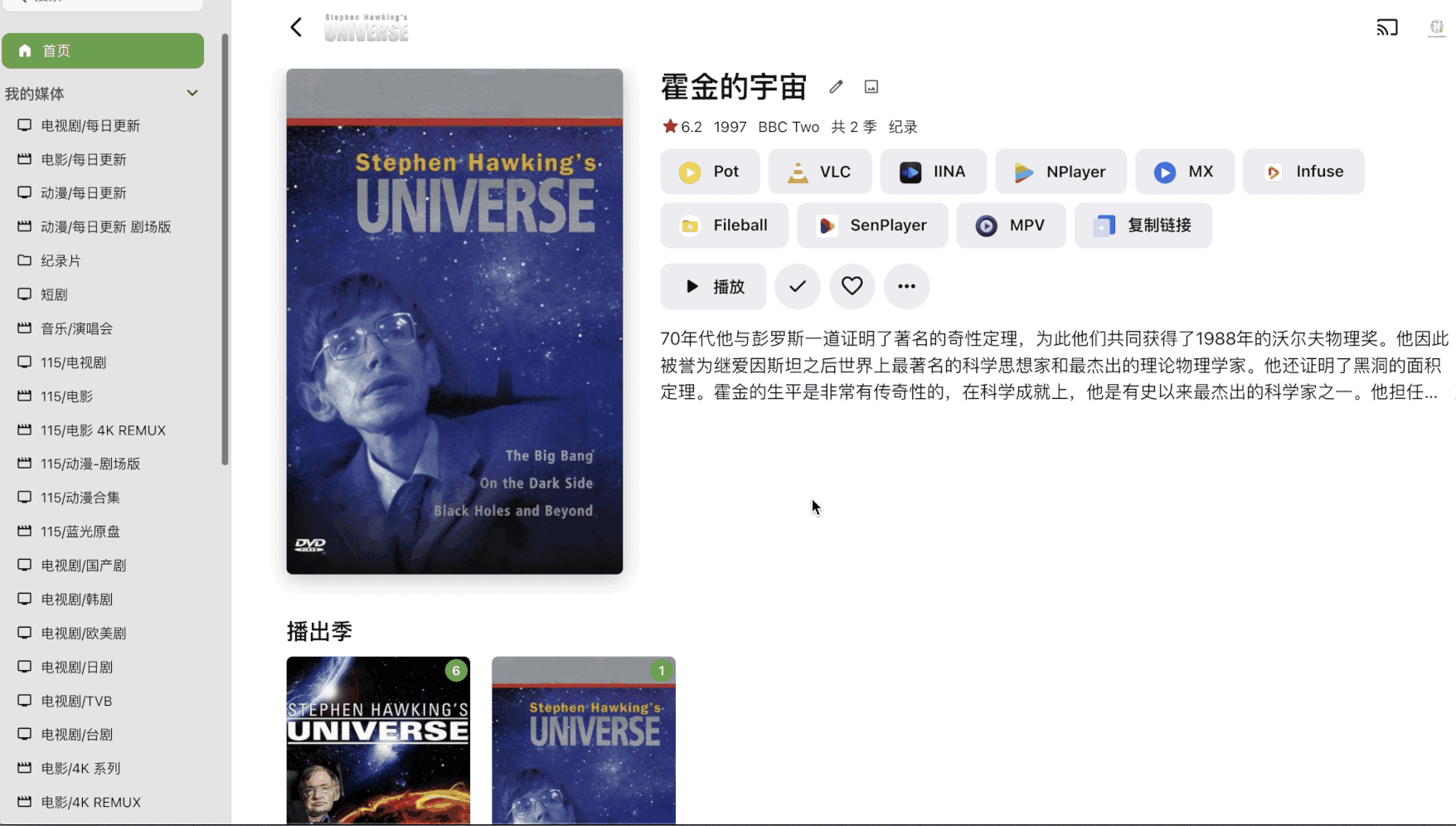The height and width of the screenshot is (826, 1456).
Task: Open the 115/动漫-剧场版 library
Action: tap(103, 464)
